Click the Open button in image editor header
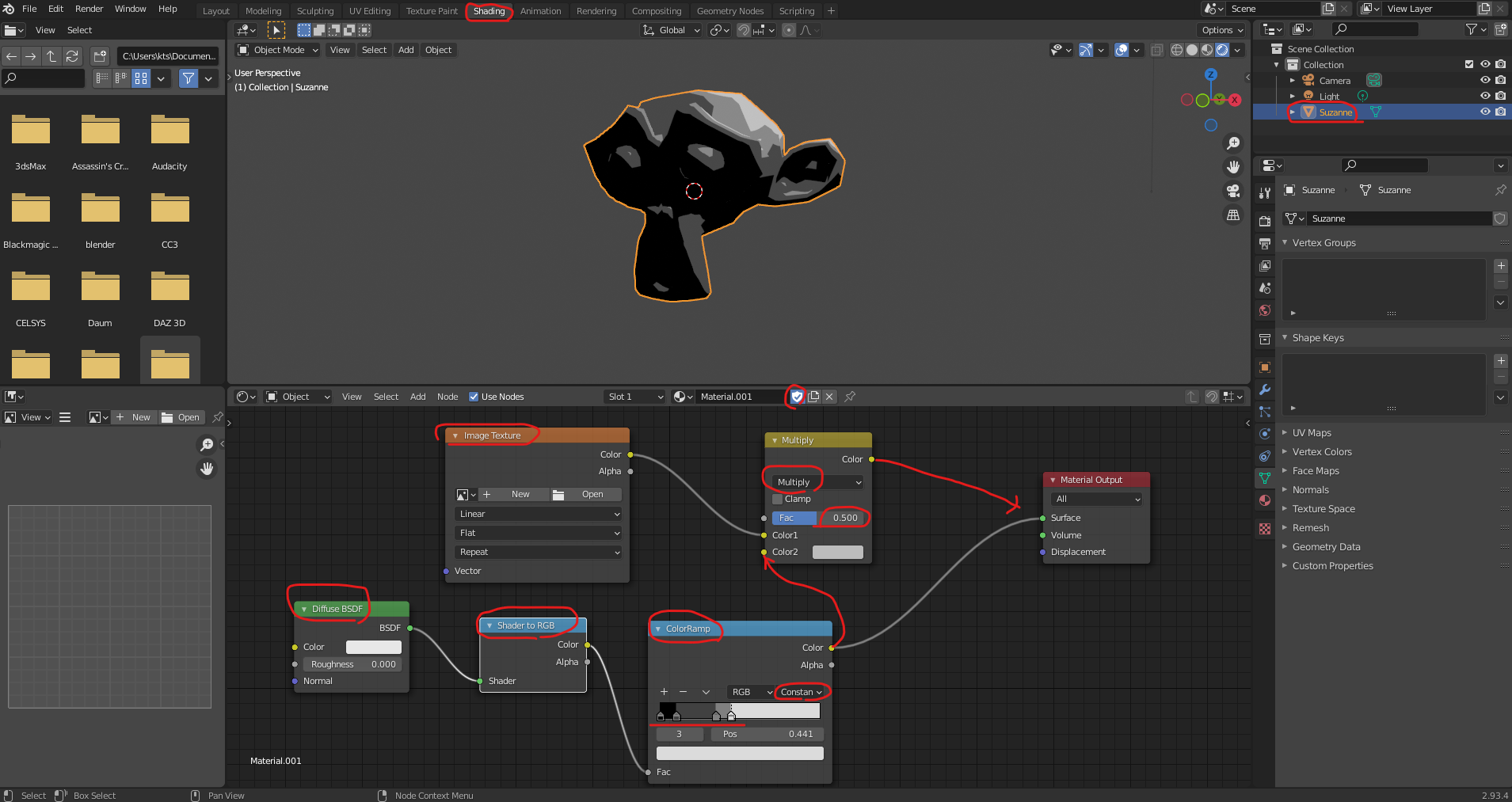The height and width of the screenshot is (802, 1512). pyautogui.click(x=181, y=417)
